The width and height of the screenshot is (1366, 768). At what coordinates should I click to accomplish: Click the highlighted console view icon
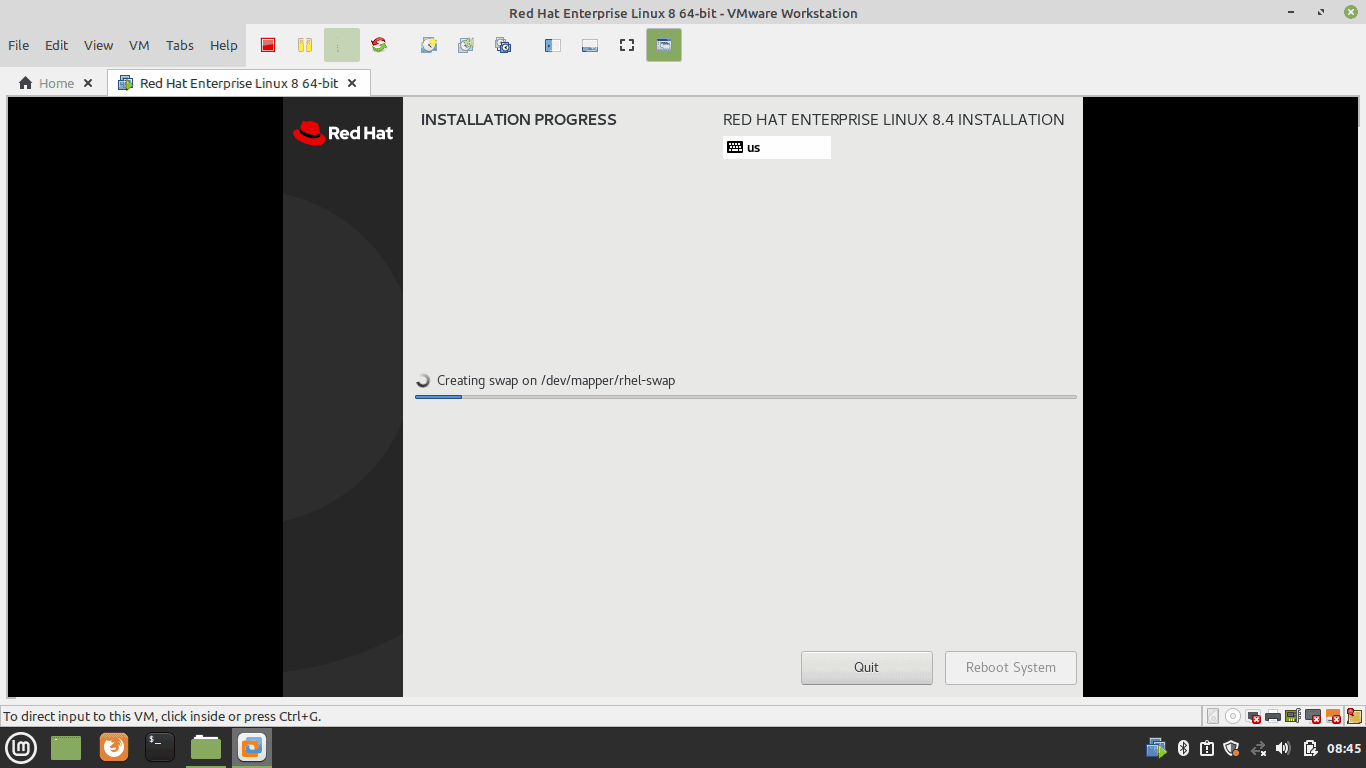664,45
